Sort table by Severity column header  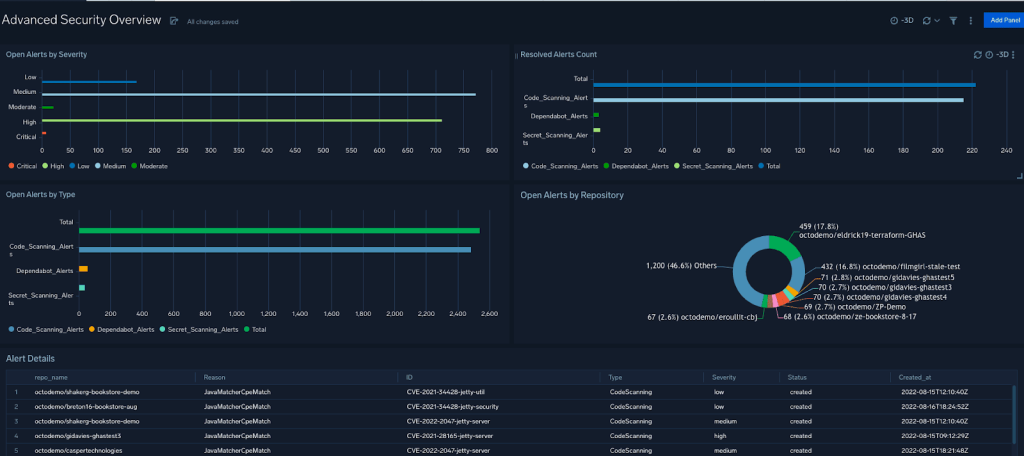pos(724,378)
